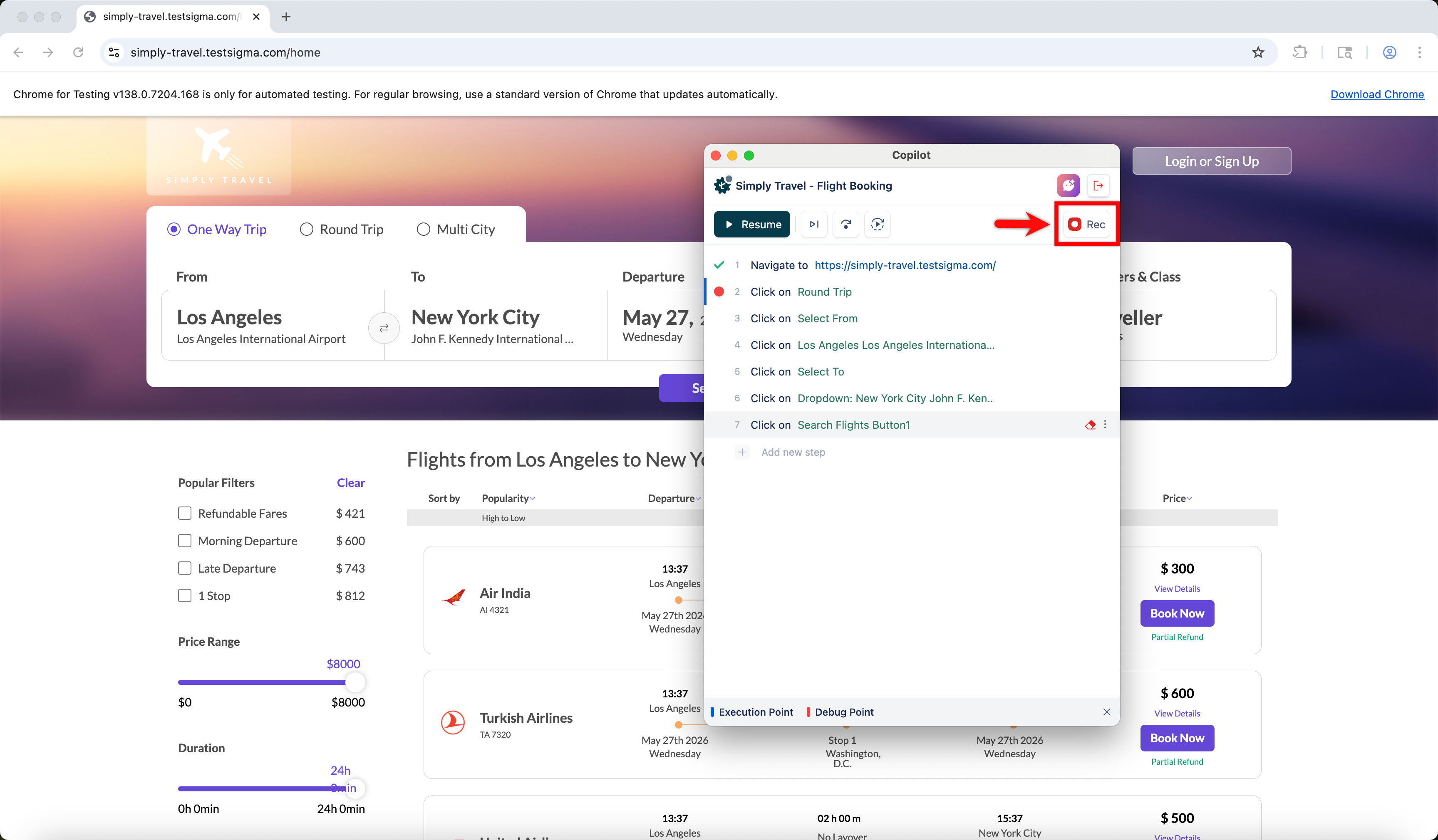Image resolution: width=1438 pixels, height=840 pixels.
Task: Click the Testsigma gear logo in Copilot
Action: pyautogui.click(x=722, y=185)
